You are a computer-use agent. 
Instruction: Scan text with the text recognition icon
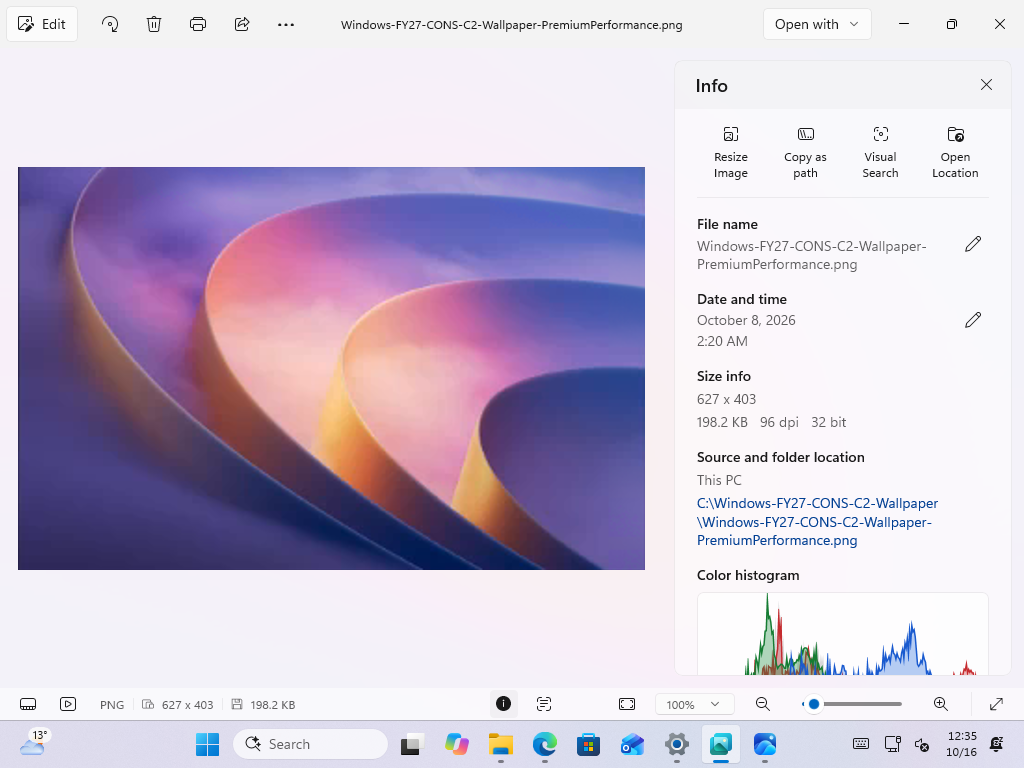(544, 703)
